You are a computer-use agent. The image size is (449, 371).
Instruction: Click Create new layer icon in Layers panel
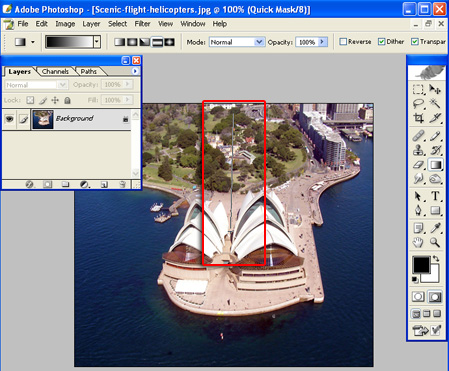click(x=104, y=184)
